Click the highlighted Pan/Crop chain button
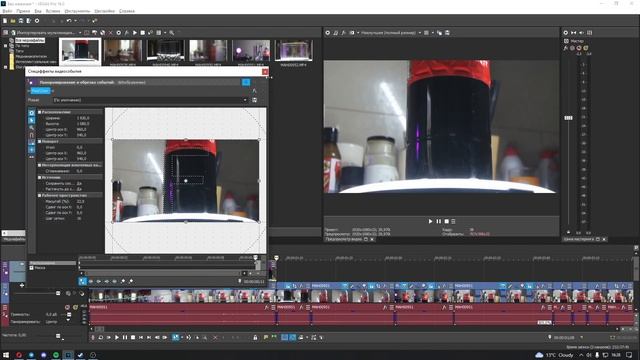The height and width of the screenshot is (360, 640). 40,91
